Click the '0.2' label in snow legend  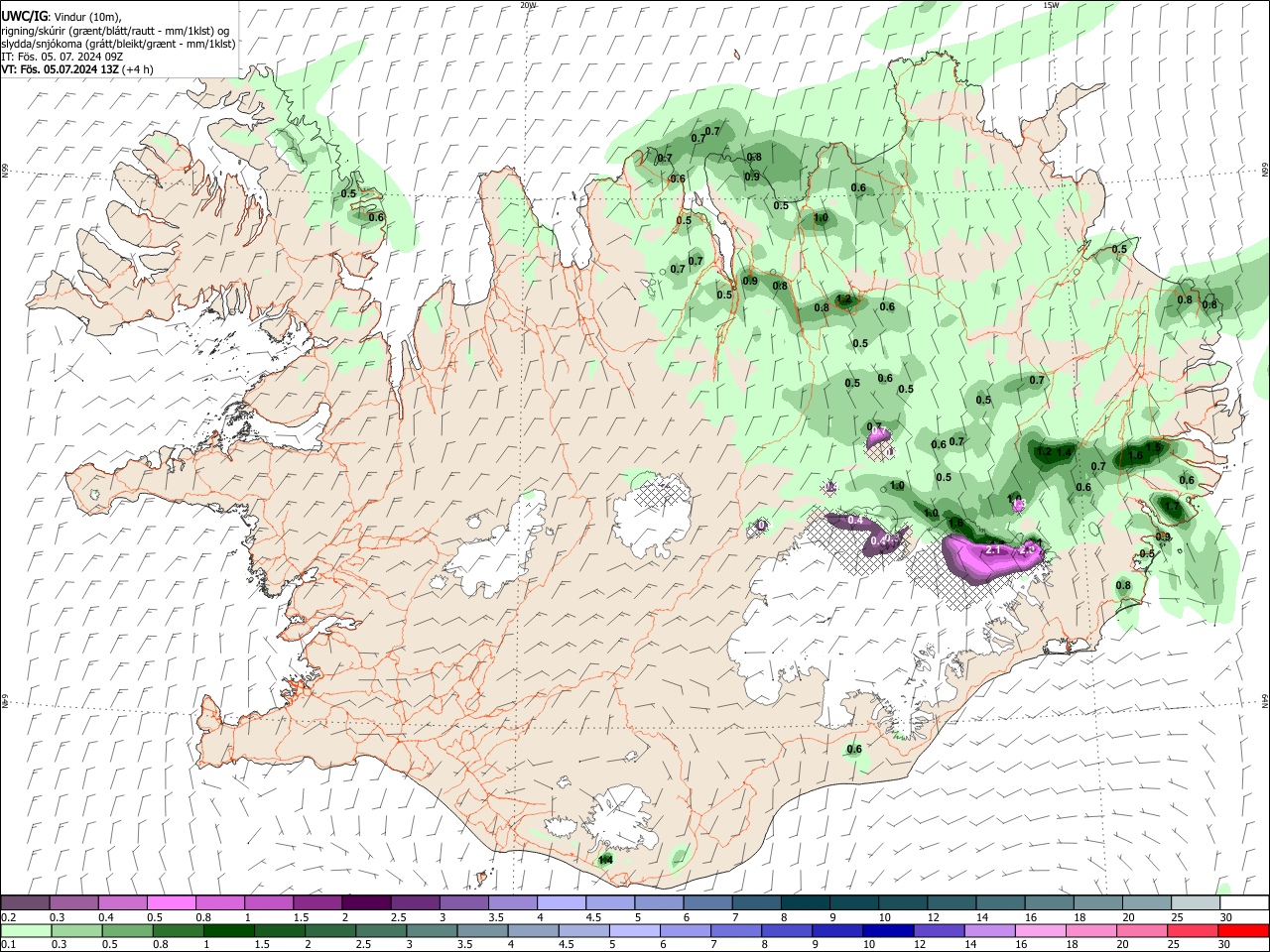pyautogui.click(x=9, y=917)
